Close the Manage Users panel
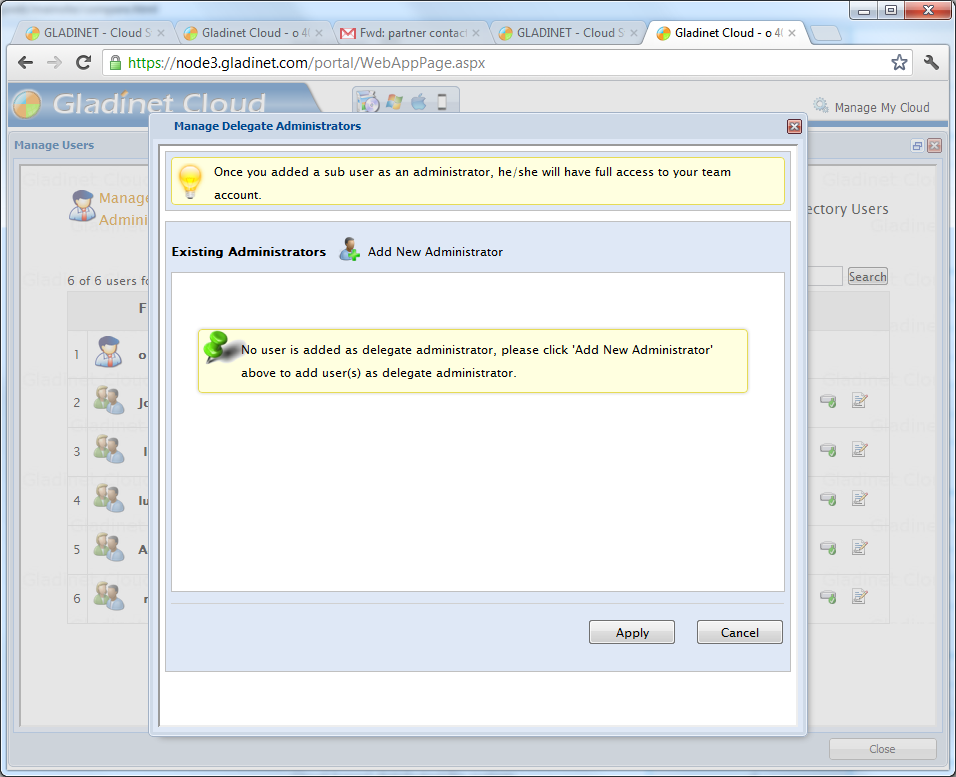The width and height of the screenshot is (956, 777). [934, 145]
